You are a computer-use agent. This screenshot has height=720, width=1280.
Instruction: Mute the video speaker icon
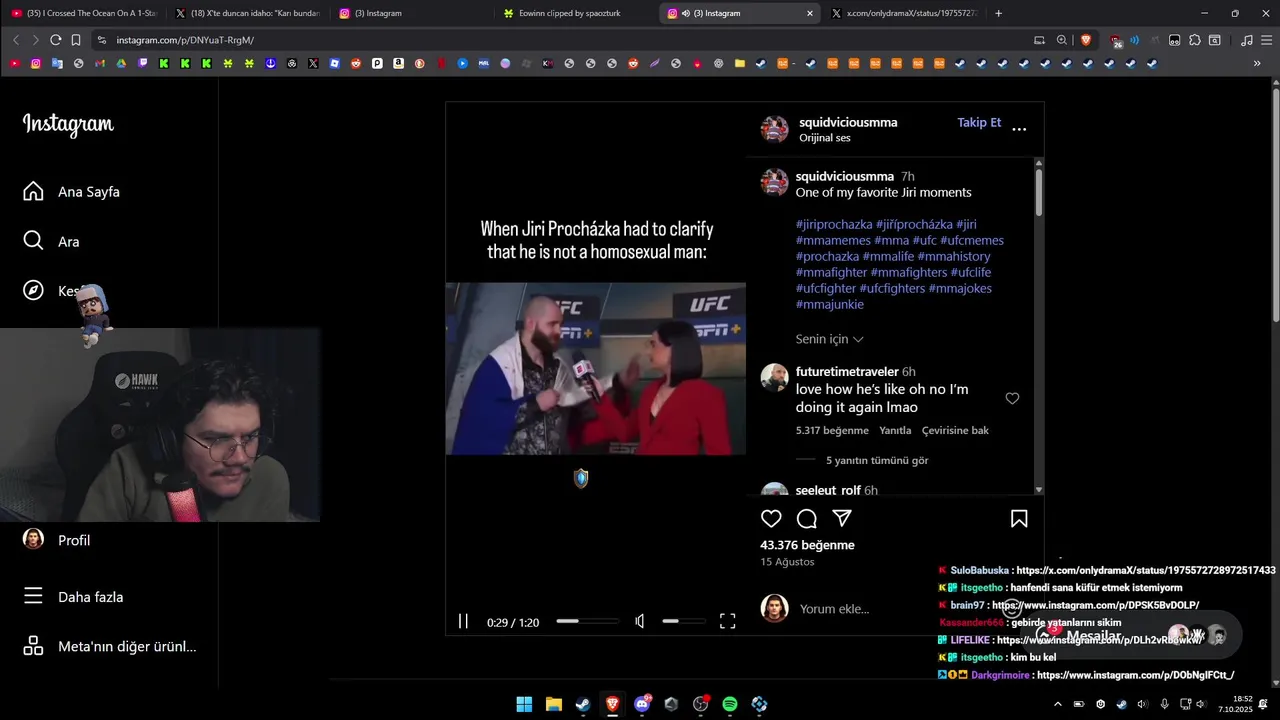point(640,621)
